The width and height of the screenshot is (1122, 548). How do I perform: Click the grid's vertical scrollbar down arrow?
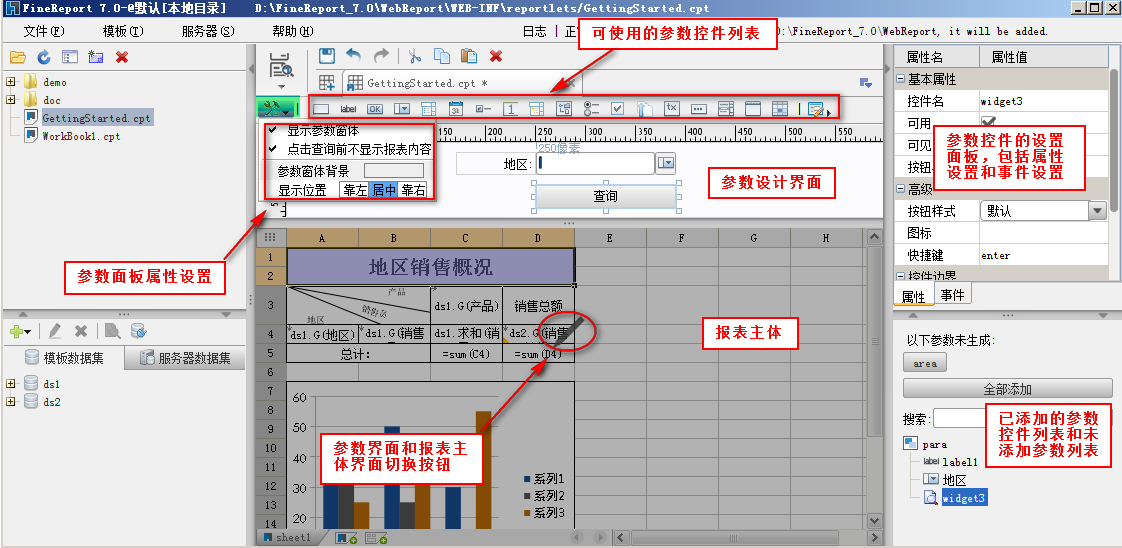873,522
